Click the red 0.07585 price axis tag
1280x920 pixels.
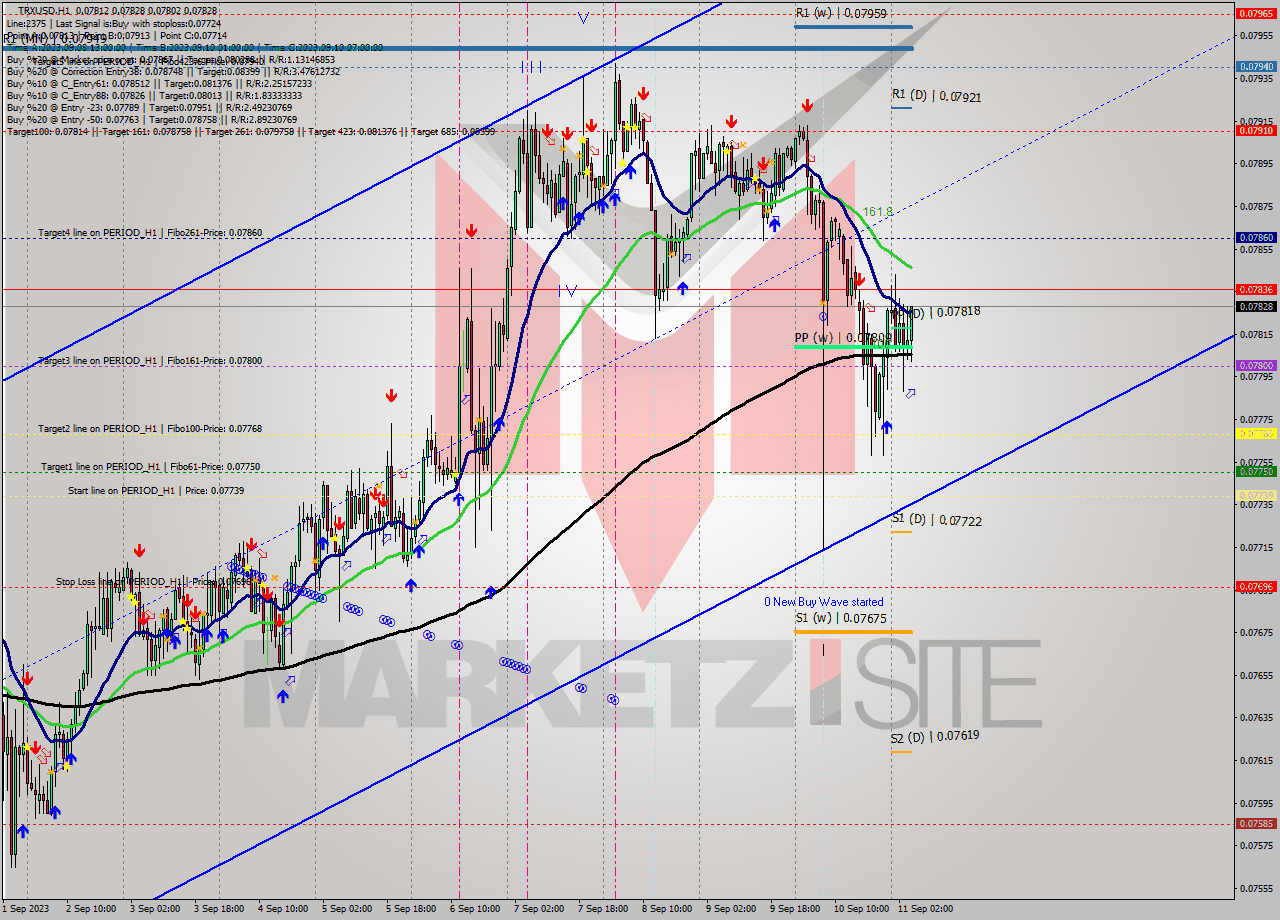coord(1256,824)
